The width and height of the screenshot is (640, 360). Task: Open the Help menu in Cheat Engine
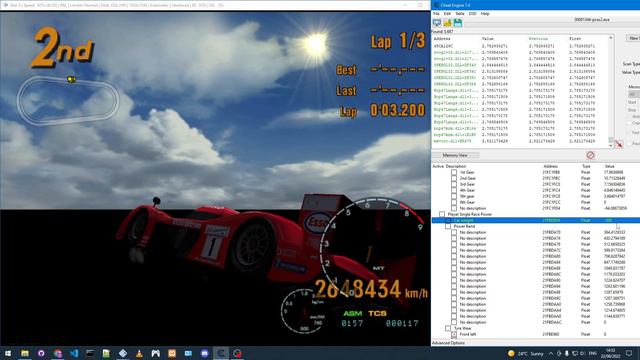pos(485,13)
